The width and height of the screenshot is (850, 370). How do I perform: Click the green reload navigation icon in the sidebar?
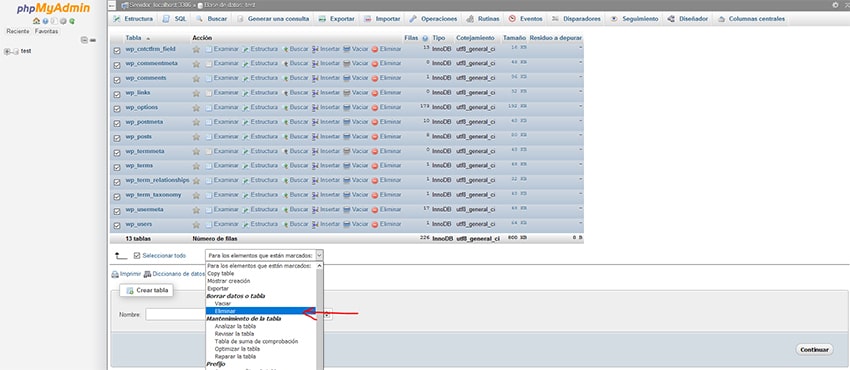pos(72,21)
